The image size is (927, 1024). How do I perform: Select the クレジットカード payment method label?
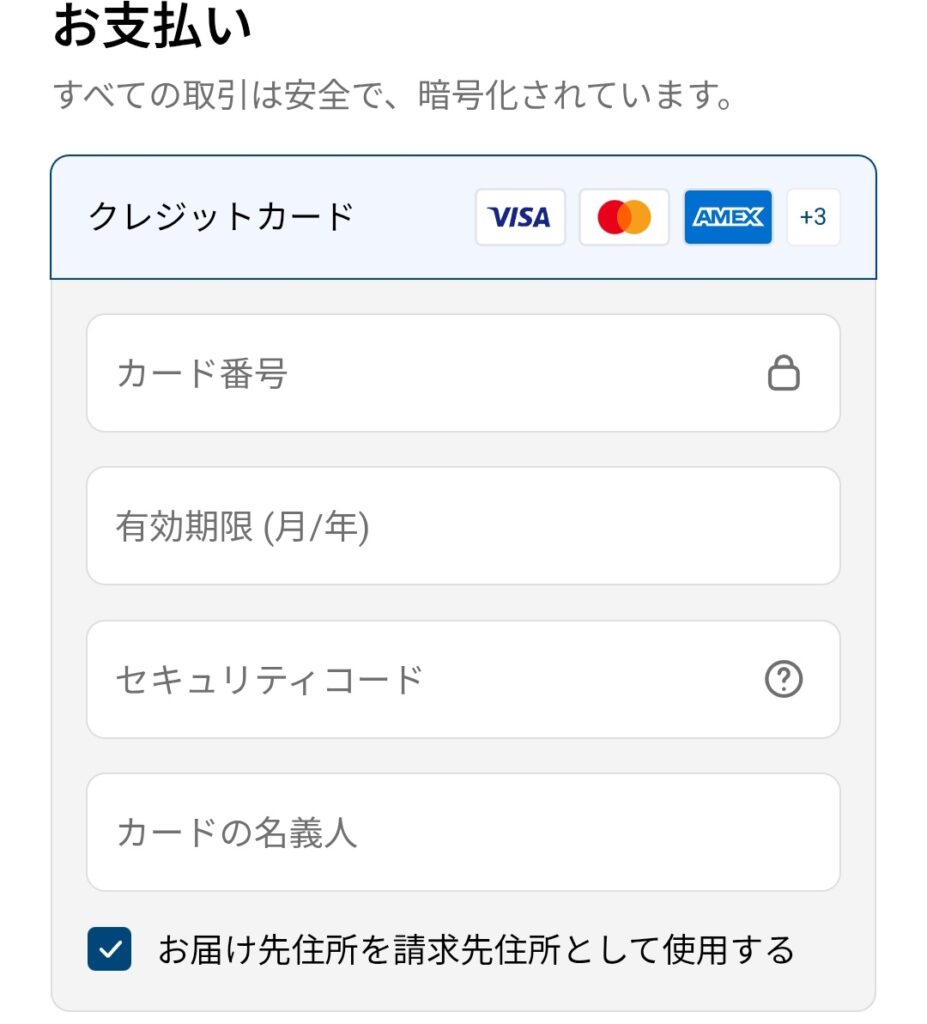pyautogui.click(x=222, y=217)
